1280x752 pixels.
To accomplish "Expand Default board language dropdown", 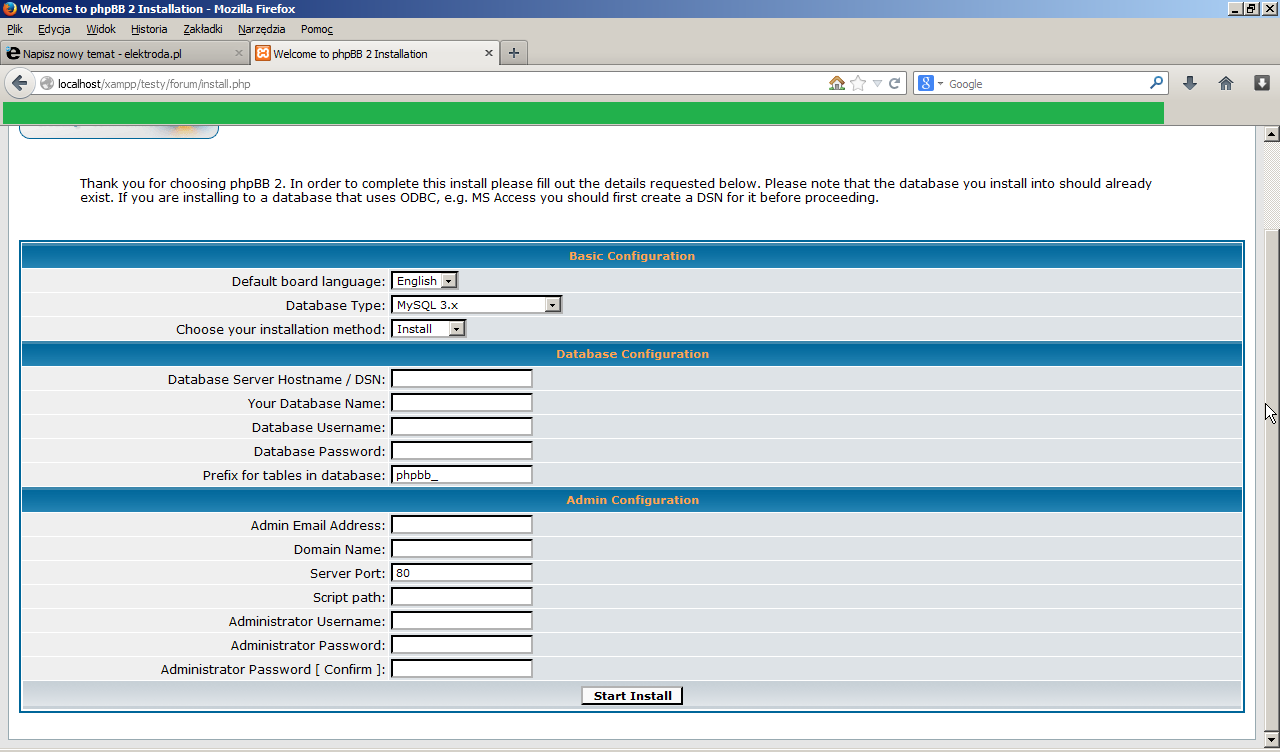I will pyautogui.click(x=425, y=281).
